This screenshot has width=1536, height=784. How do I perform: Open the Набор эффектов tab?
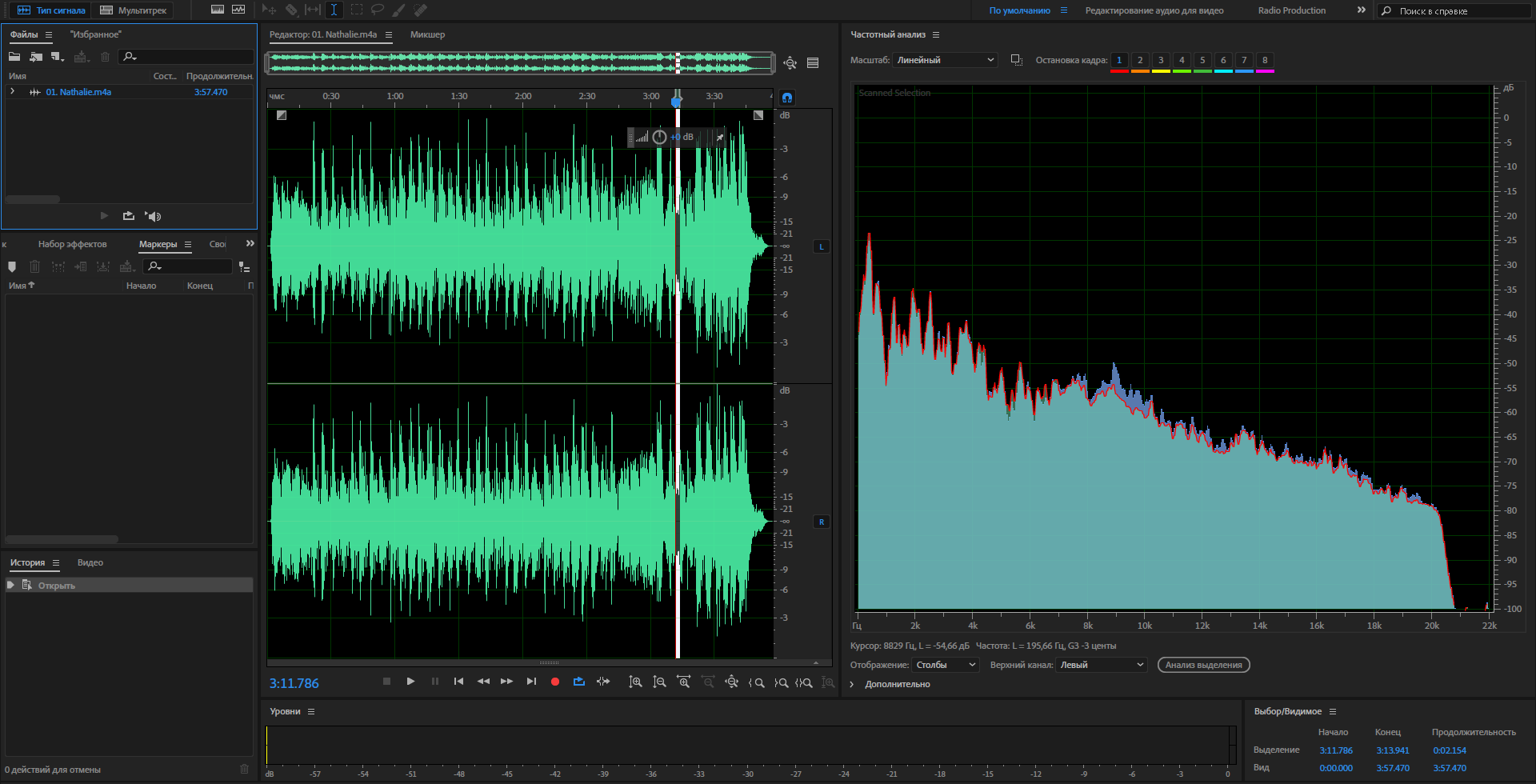pos(72,244)
